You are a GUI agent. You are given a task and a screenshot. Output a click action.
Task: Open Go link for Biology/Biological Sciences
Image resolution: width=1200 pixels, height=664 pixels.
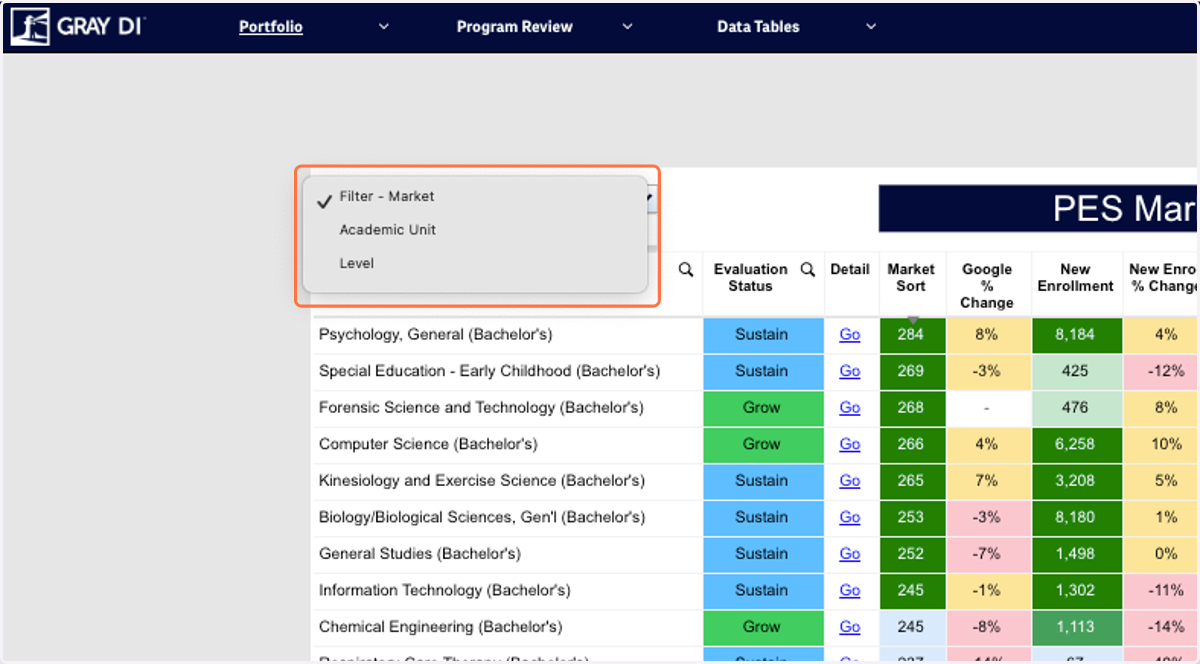(x=850, y=517)
